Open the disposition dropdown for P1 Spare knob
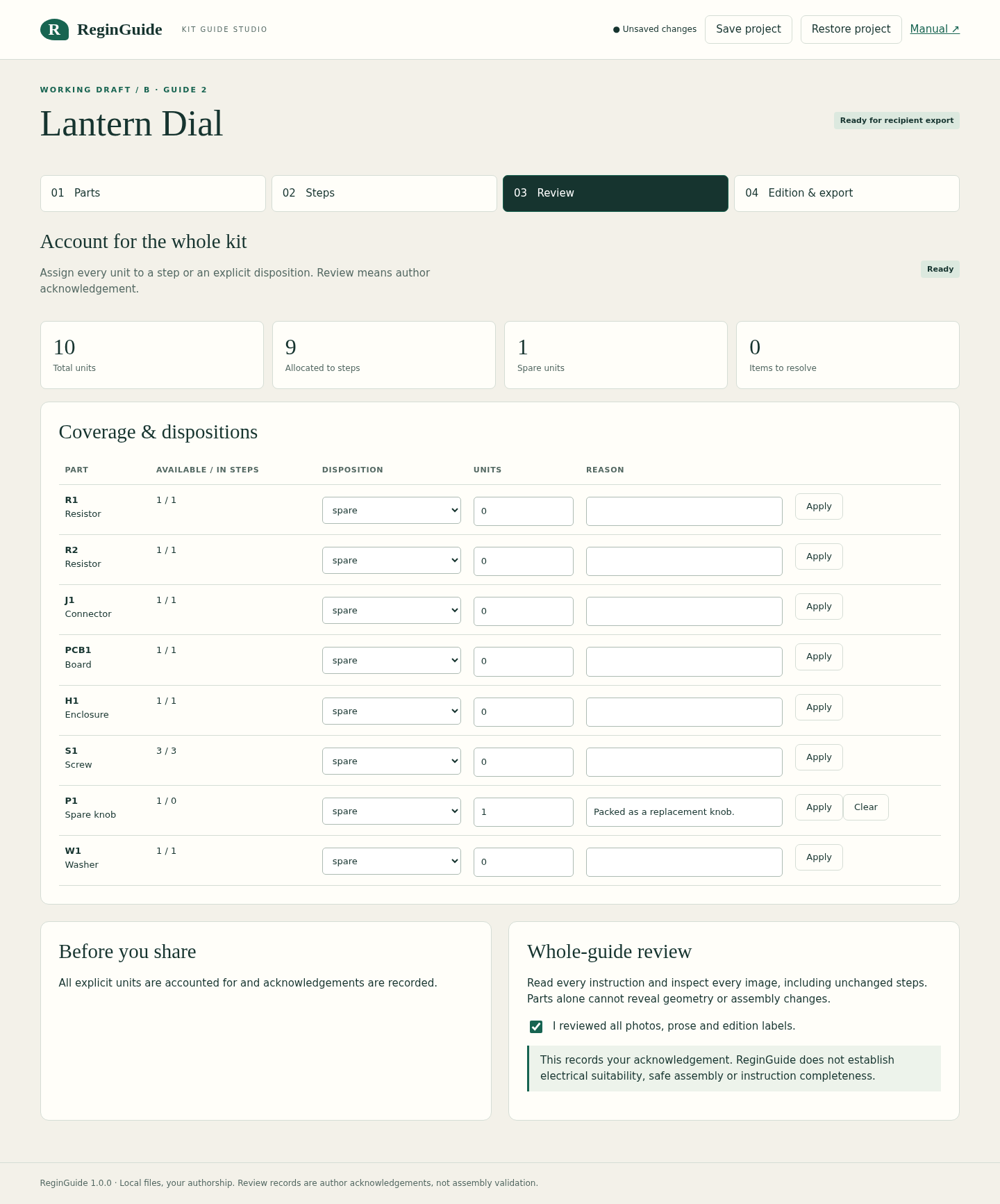 [x=392, y=811]
